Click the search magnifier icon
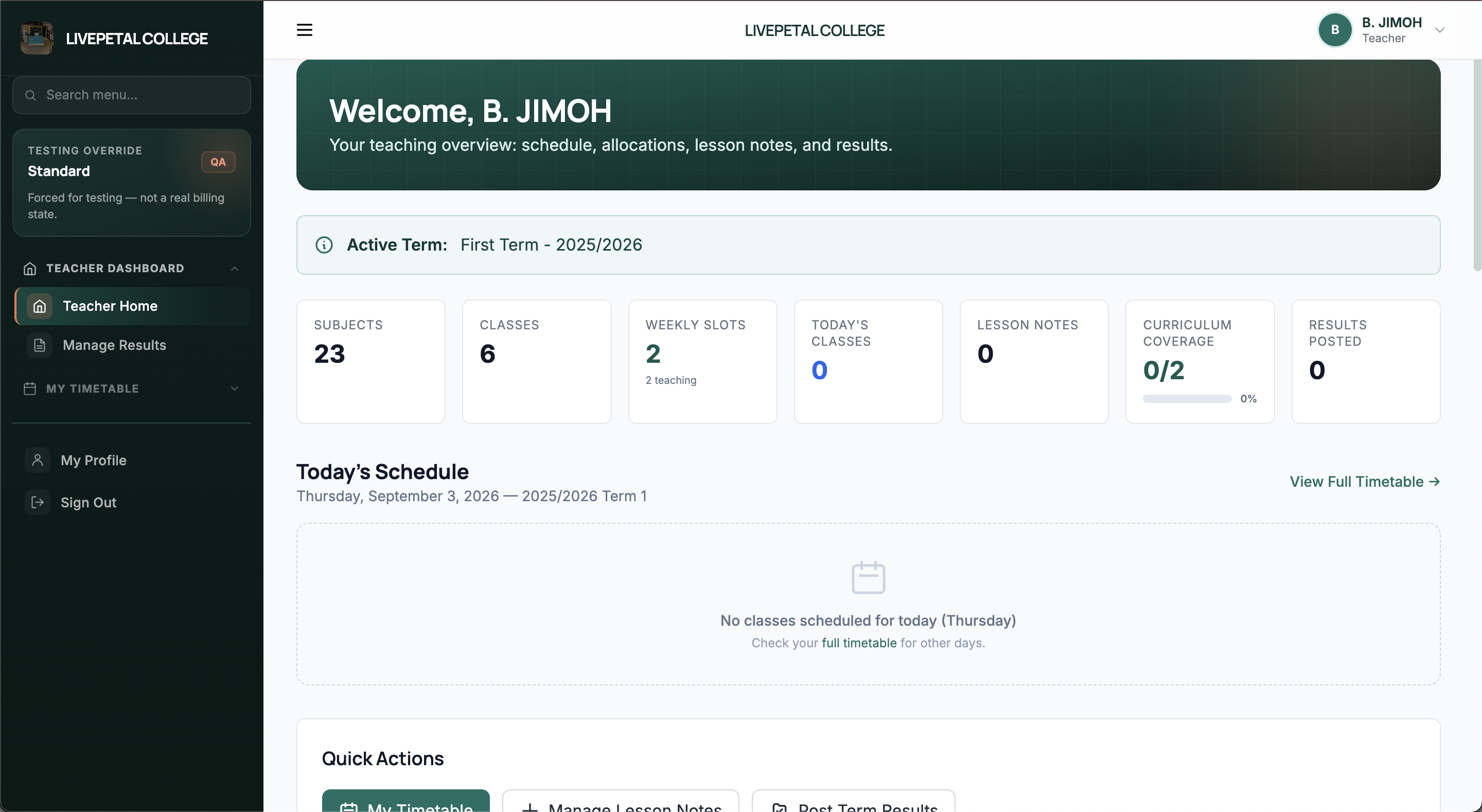 30,95
